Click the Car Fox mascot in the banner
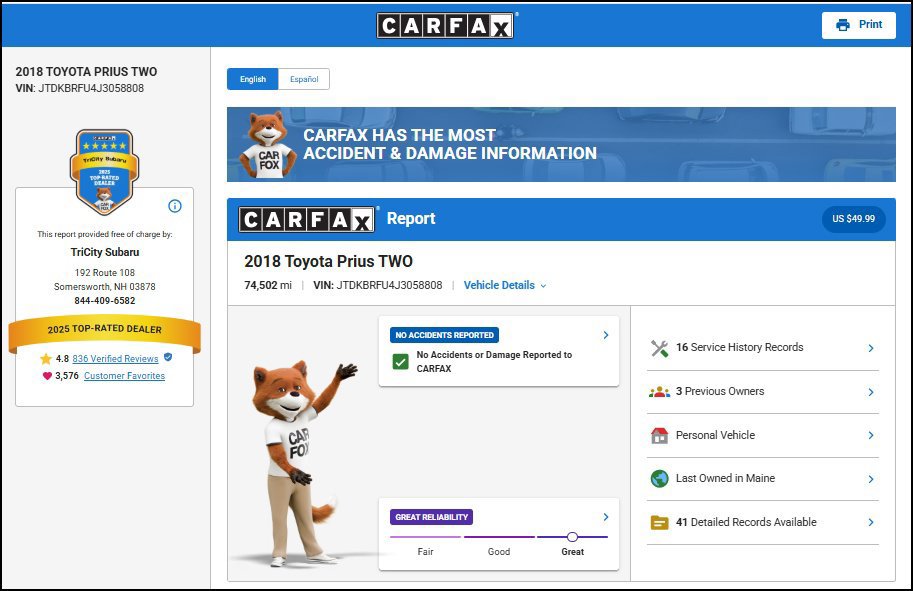Viewport: 913px width, 591px height. click(268, 144)
